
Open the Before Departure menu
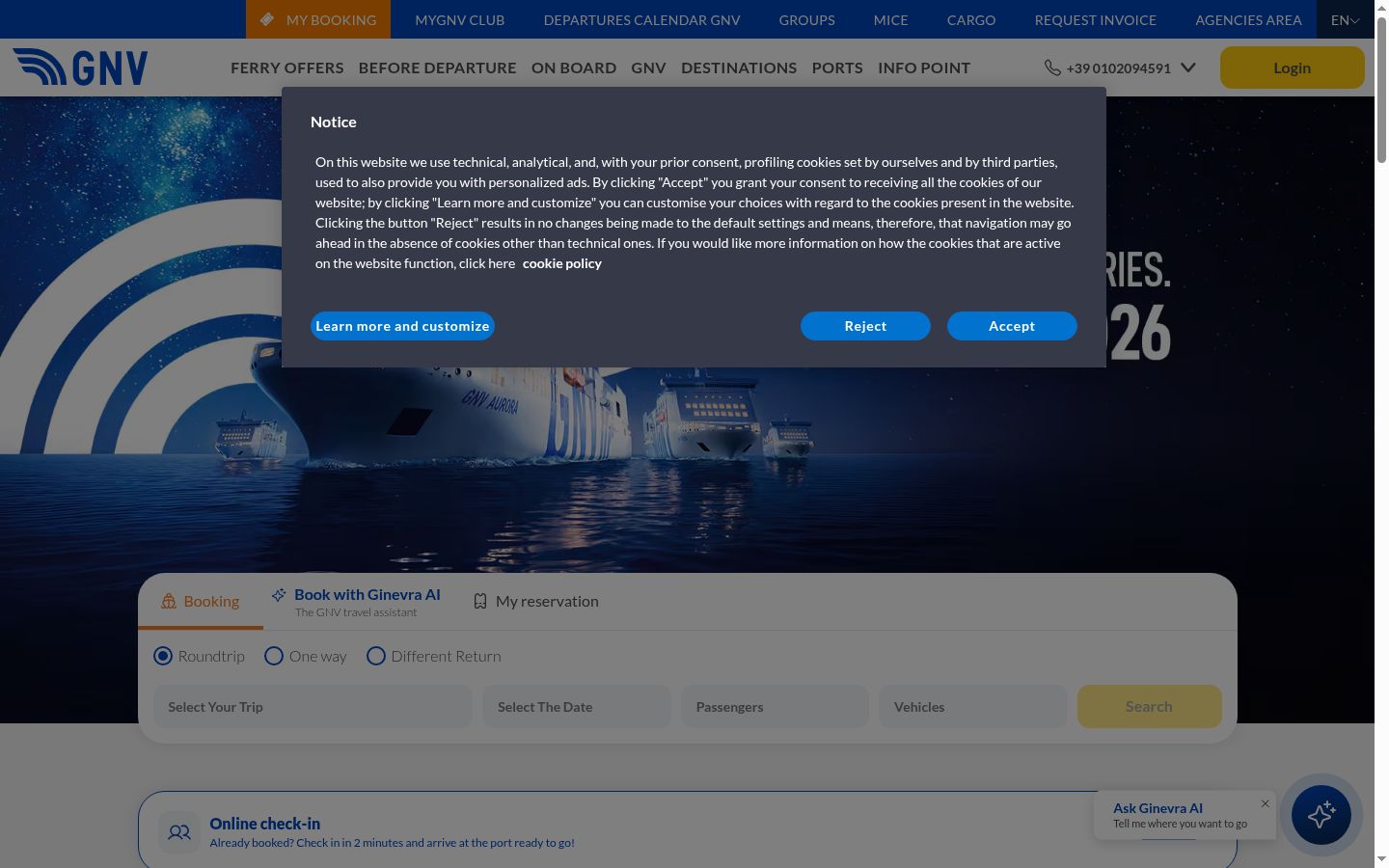pyautogui.click(x=438, y=68)
